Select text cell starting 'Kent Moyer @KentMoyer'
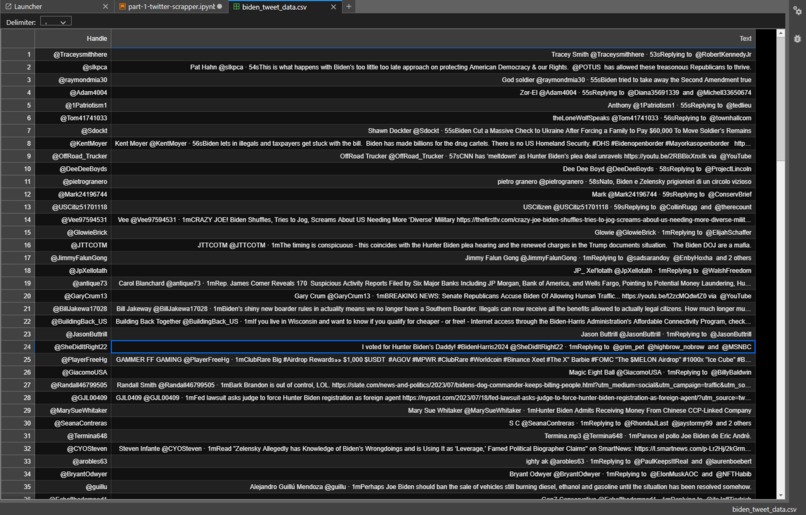Screen dimensions: 806x515 (433, 143)
